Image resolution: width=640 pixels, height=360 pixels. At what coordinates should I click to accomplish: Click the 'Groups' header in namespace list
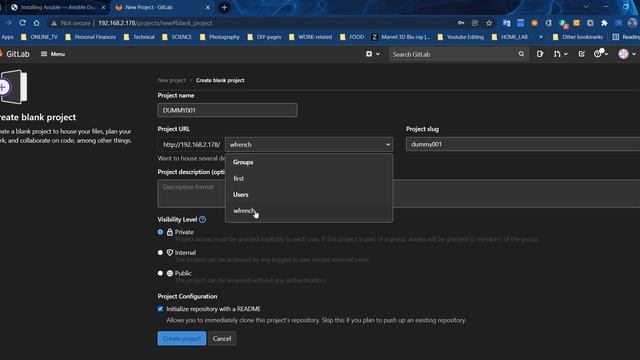(243, 162)
